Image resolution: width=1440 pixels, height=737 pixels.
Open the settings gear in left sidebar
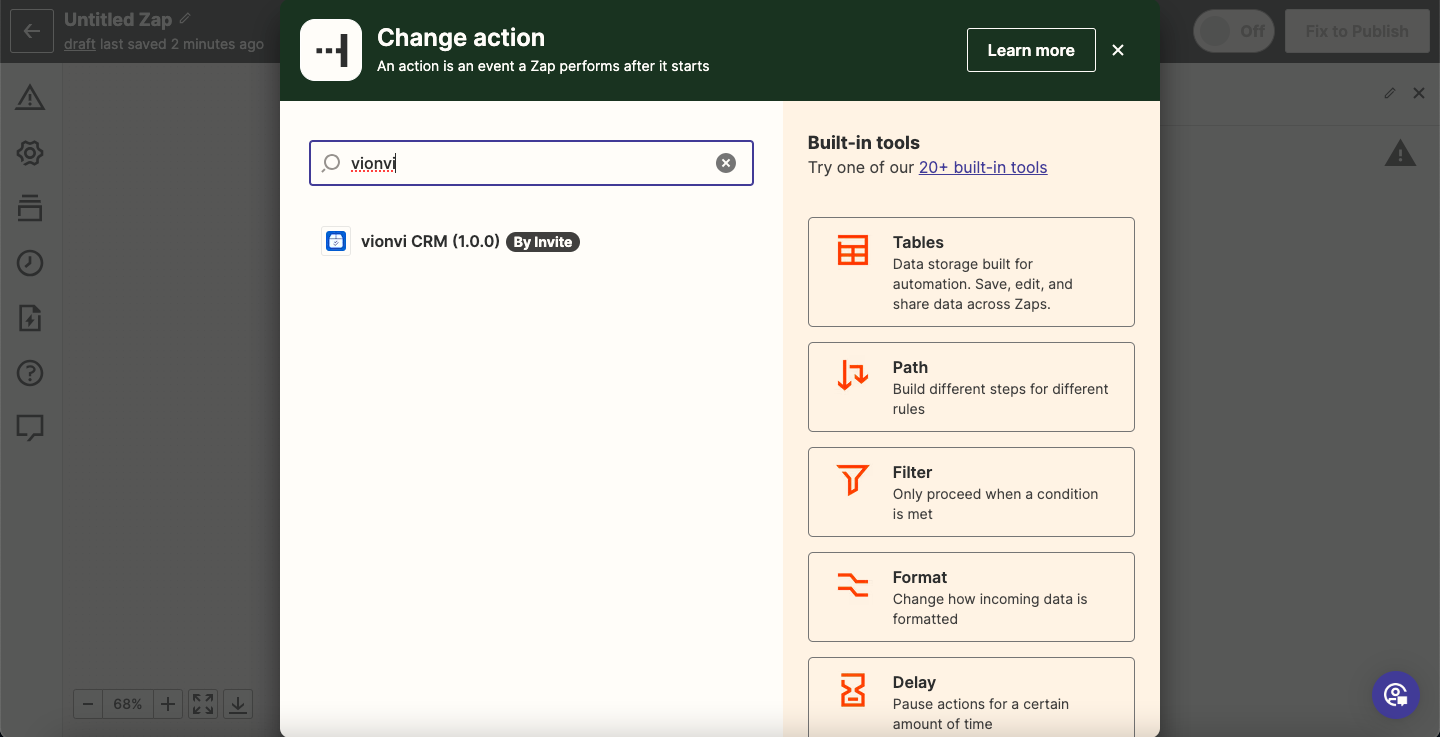(30, 153)
